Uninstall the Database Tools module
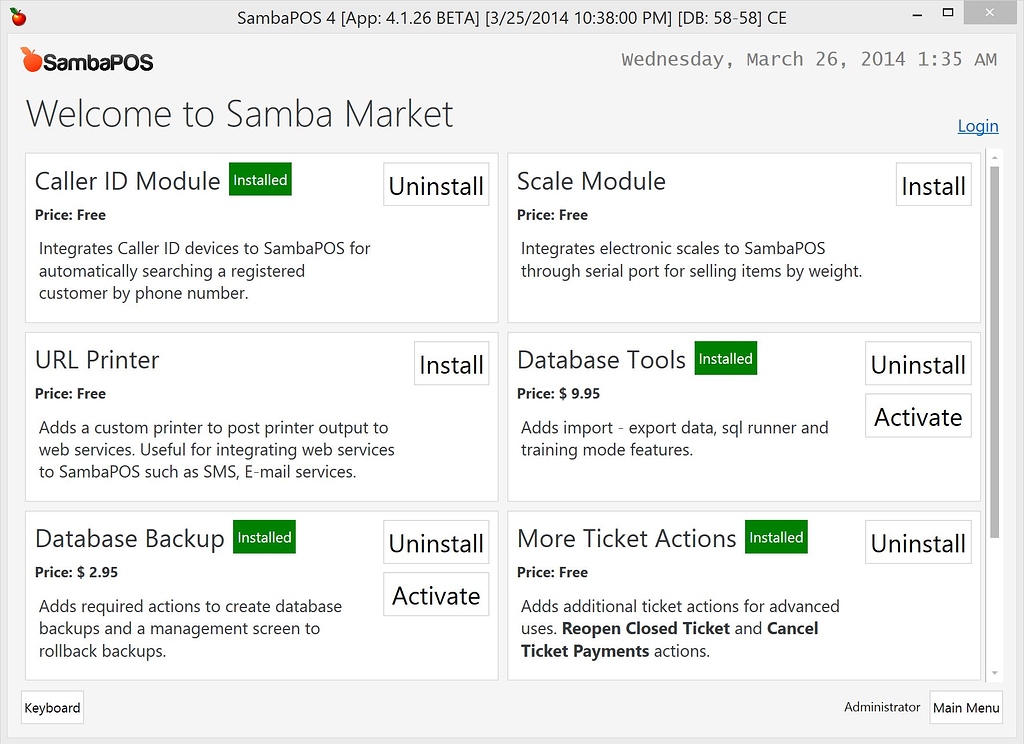This screenshot has height=744, width=1024. click(917, 364)
